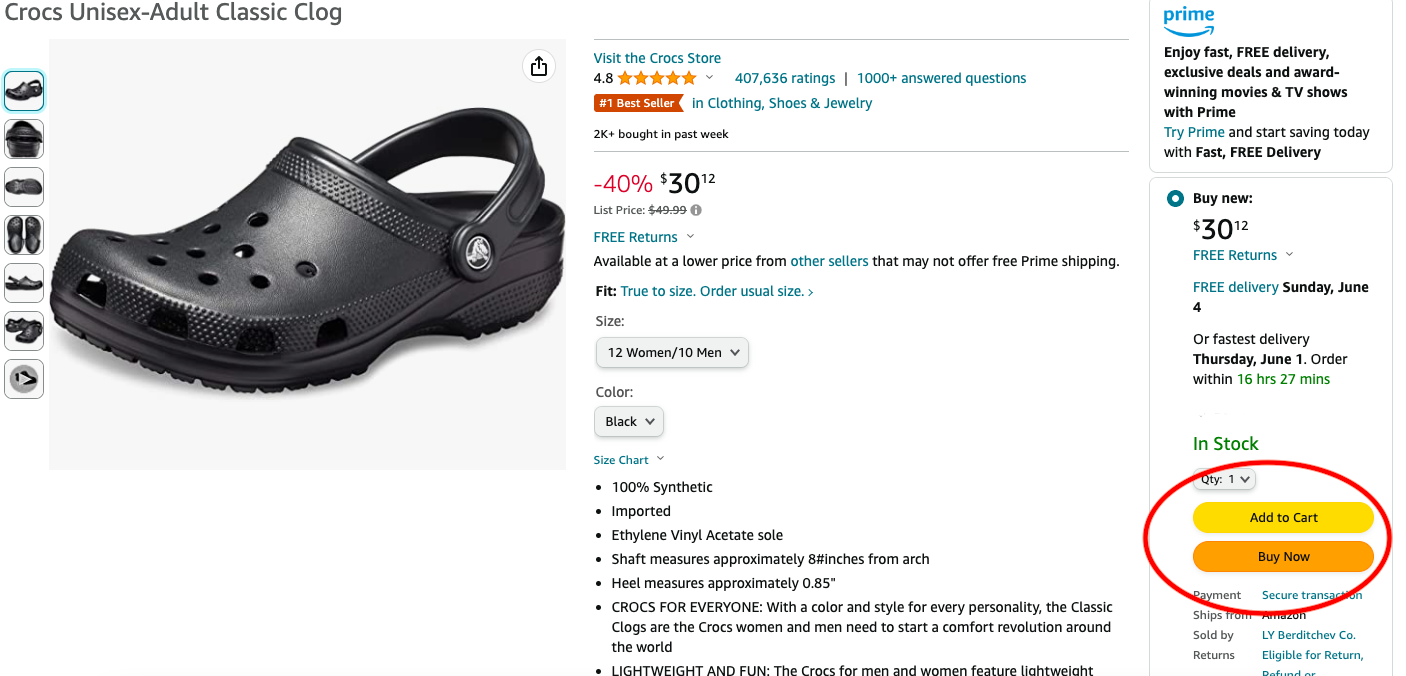The height and width of the screenshot is (676, 1406).
Task: Click Add to Cart
Action: click(x=1283, y=517)
